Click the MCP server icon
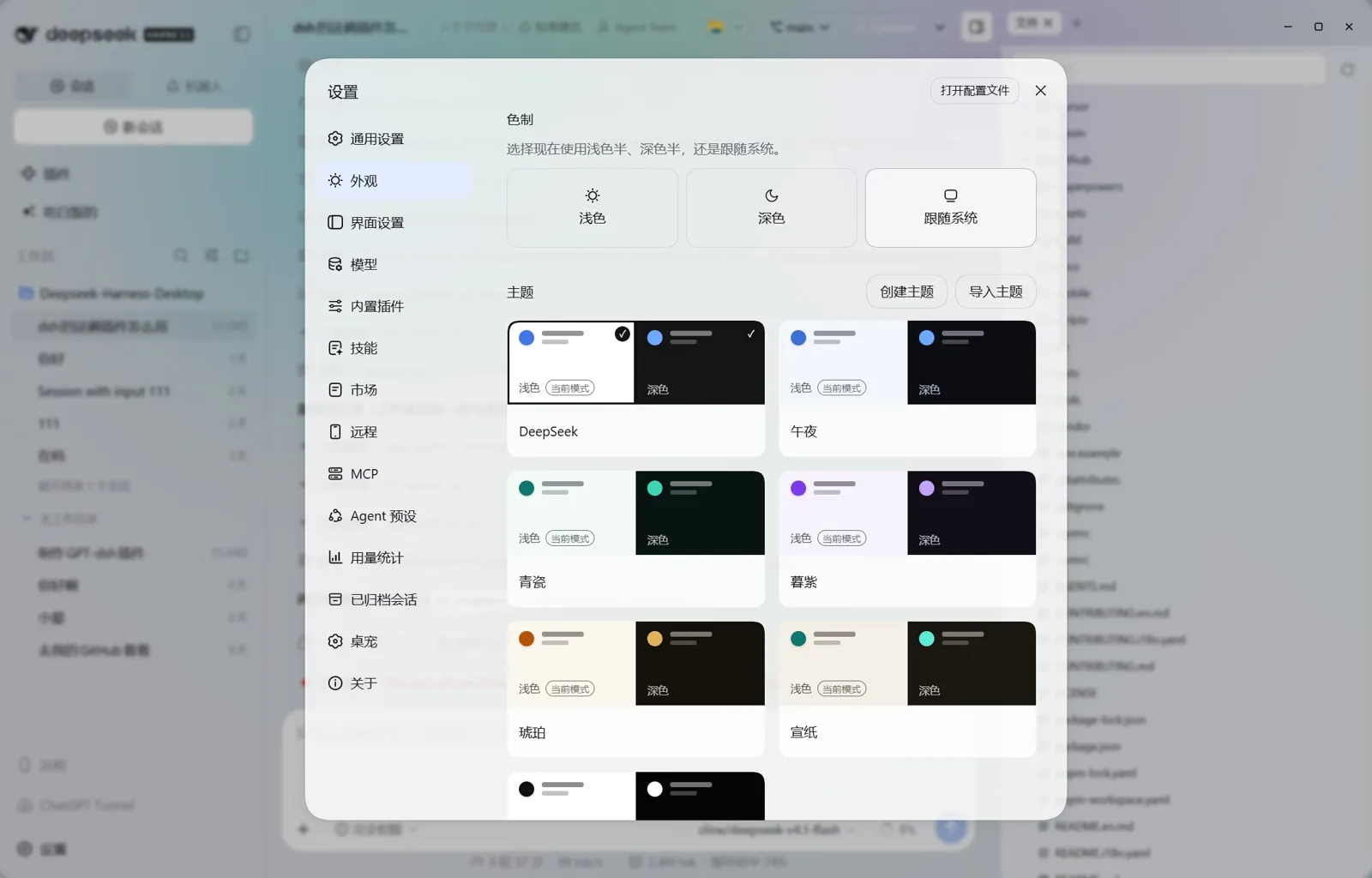This screenshot has height=878, width=1372. point(335,473)
